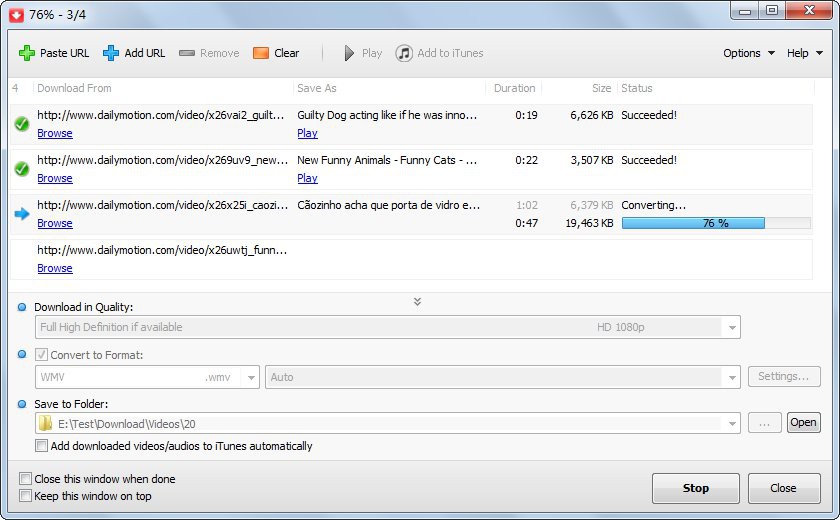Click the Converting... status text
The image size is (840, 520).
click(654, 205)
